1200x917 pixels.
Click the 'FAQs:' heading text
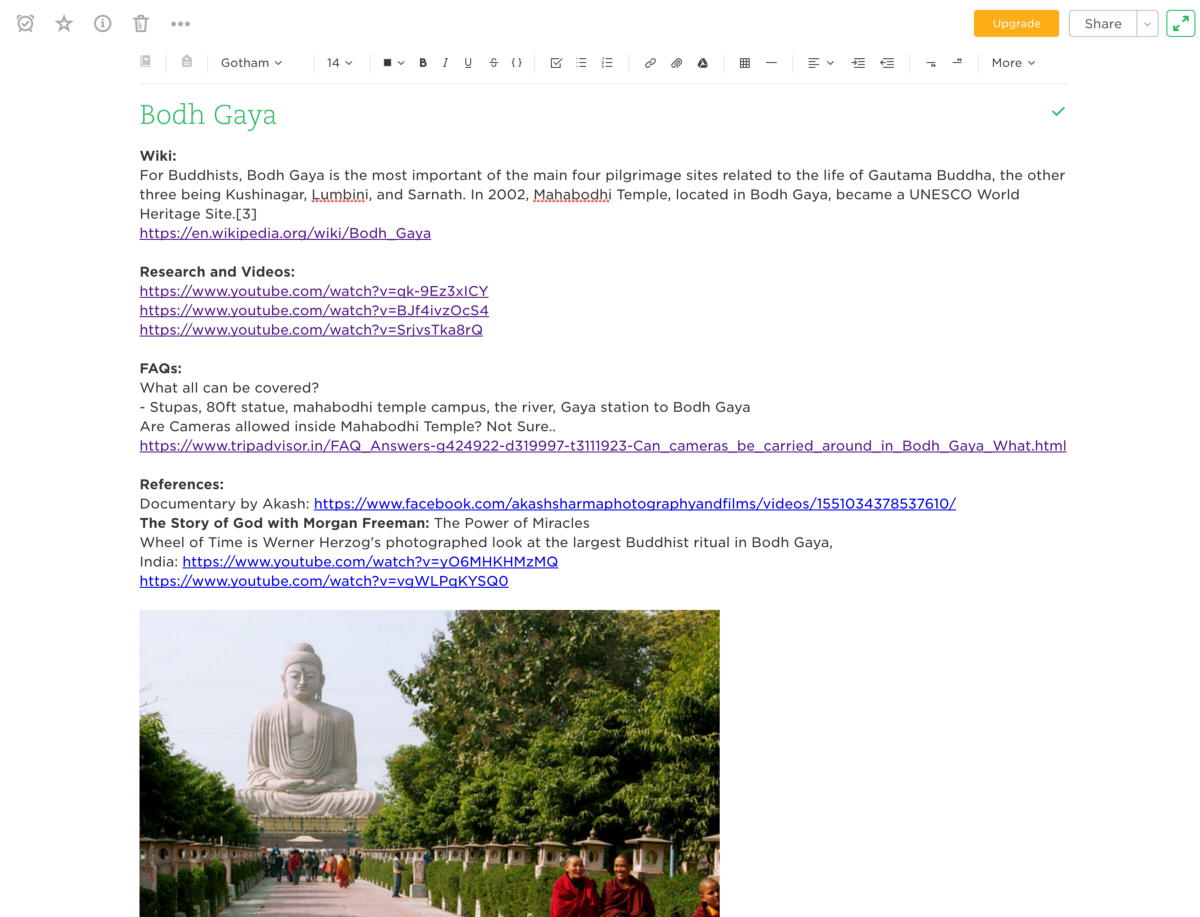click(x=160, y=368)
